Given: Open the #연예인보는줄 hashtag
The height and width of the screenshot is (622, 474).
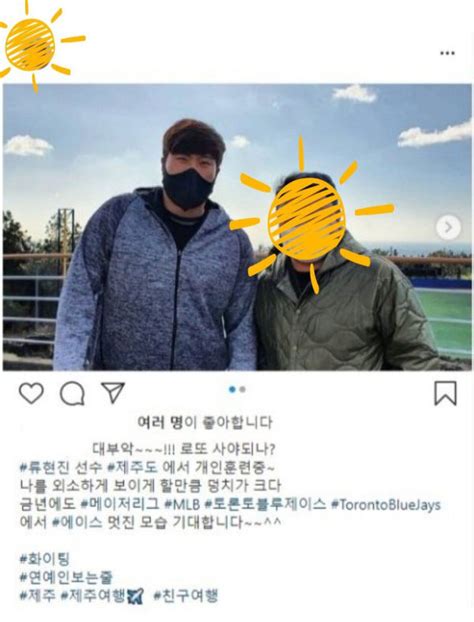Looking at the screenshot, I should click(67, 577).
